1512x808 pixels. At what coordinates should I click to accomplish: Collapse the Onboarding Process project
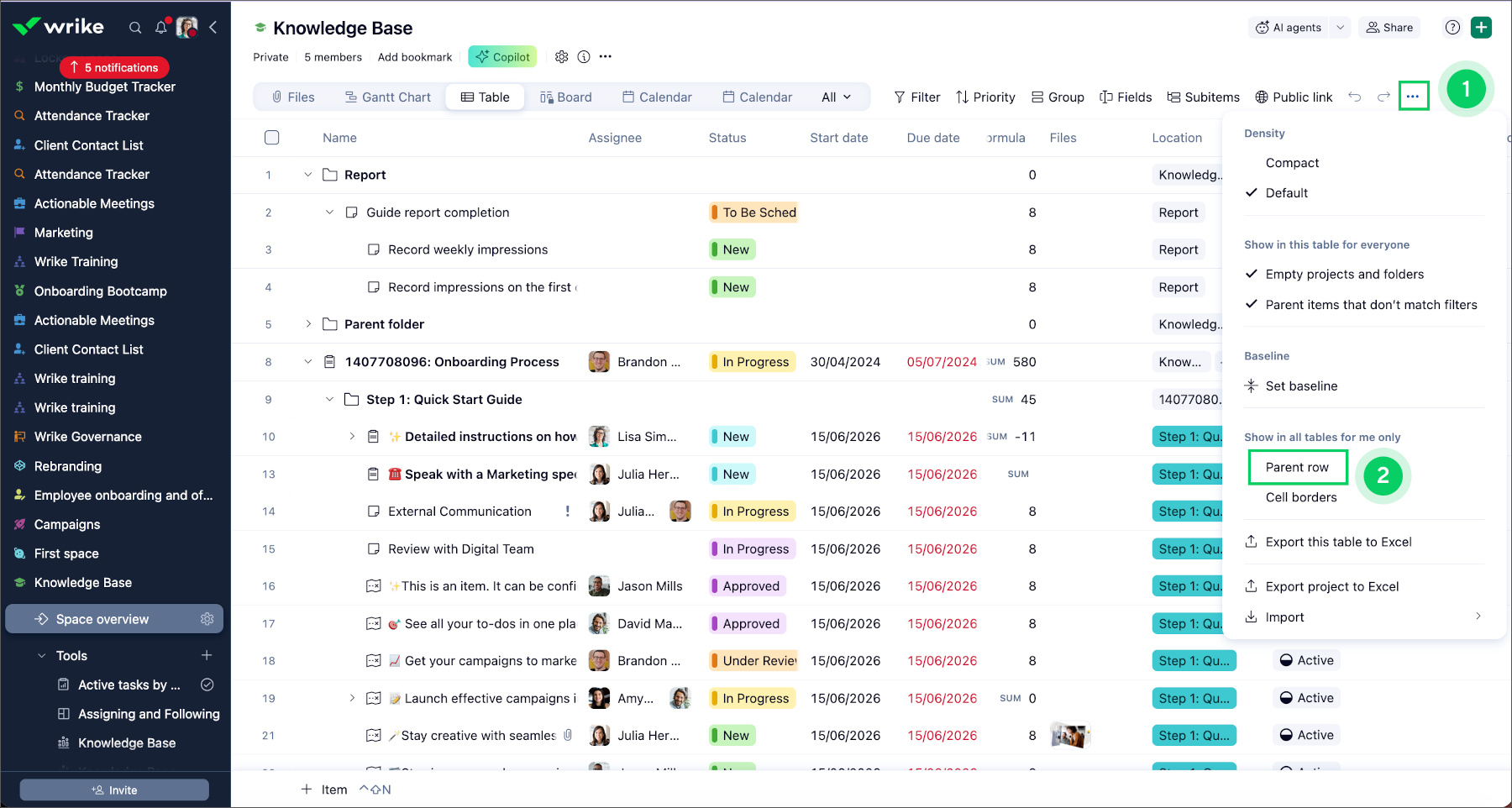(x=308, y=362)
